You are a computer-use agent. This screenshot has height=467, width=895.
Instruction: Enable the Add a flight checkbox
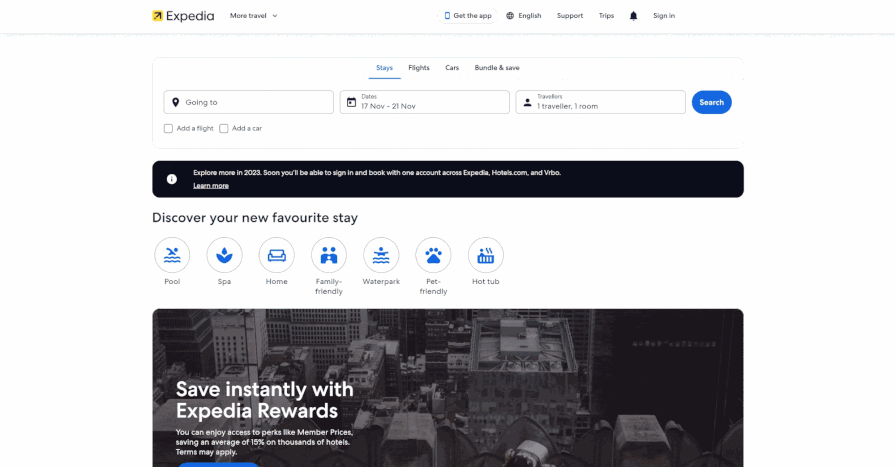coord(169,128)
